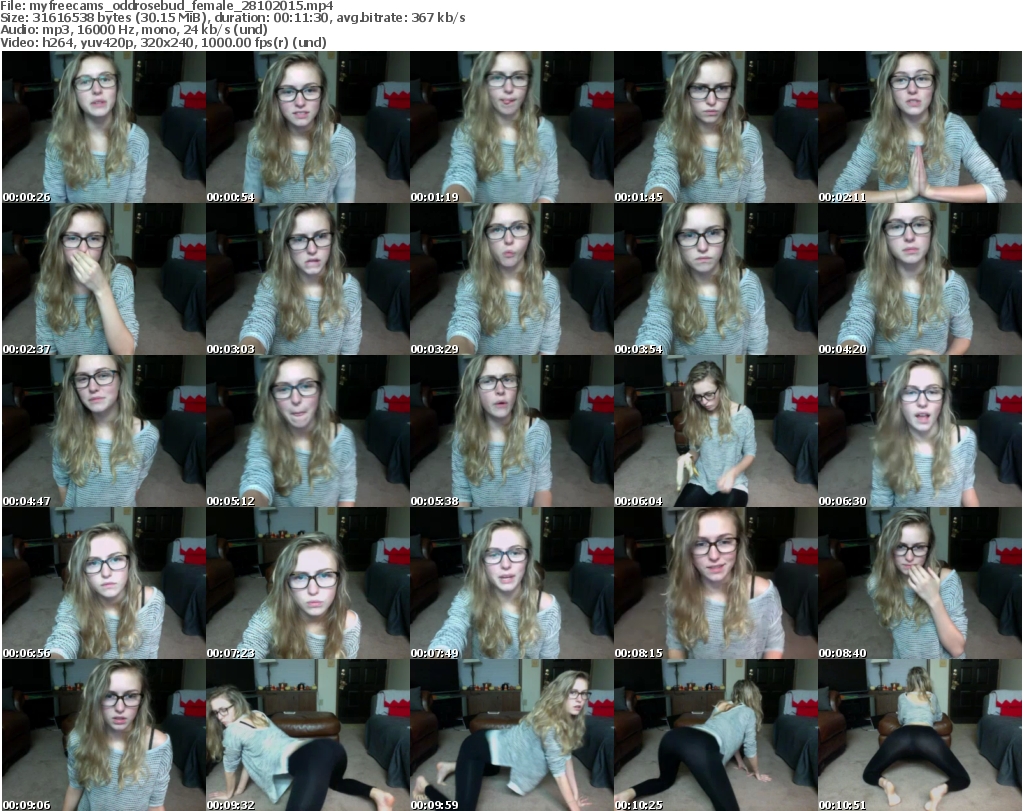Open the thumbnail stamped 00:09:32
Image resolution: width=1024 pixels, height=811 pixels.
(308, 735)
